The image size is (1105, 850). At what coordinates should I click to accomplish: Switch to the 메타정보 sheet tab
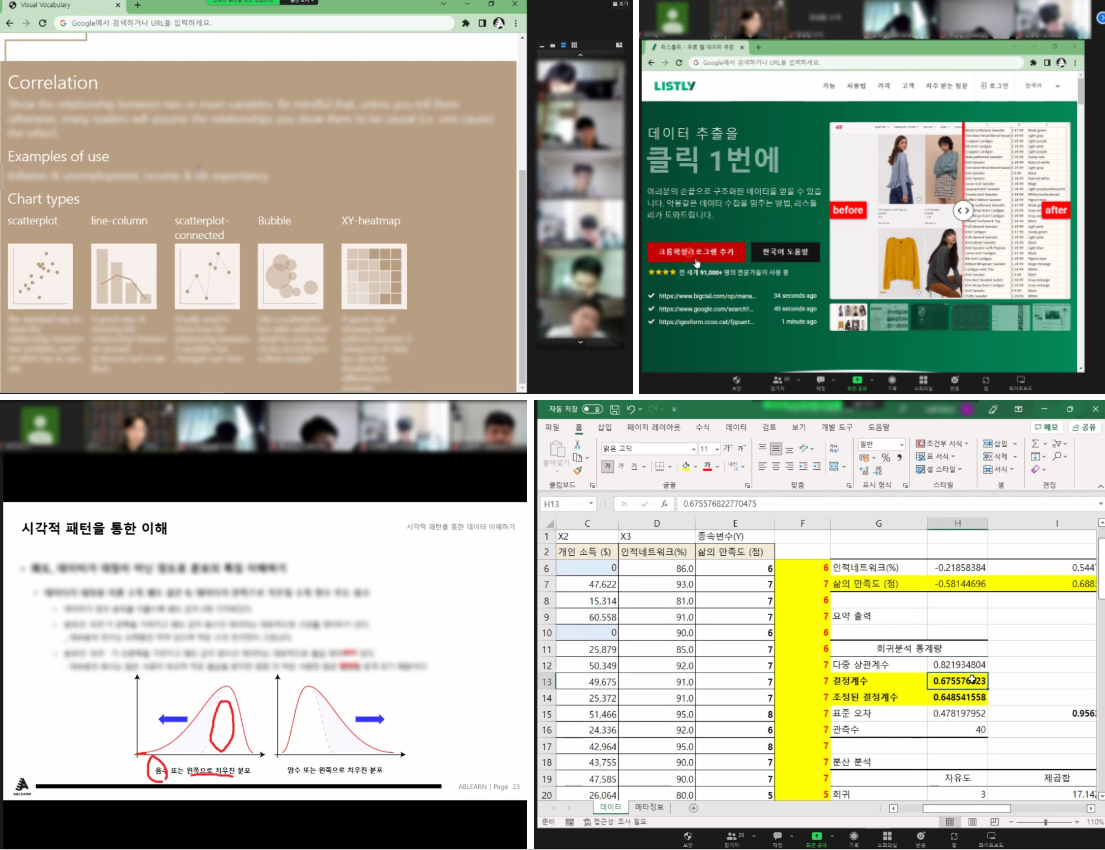(x=649, y=807)
